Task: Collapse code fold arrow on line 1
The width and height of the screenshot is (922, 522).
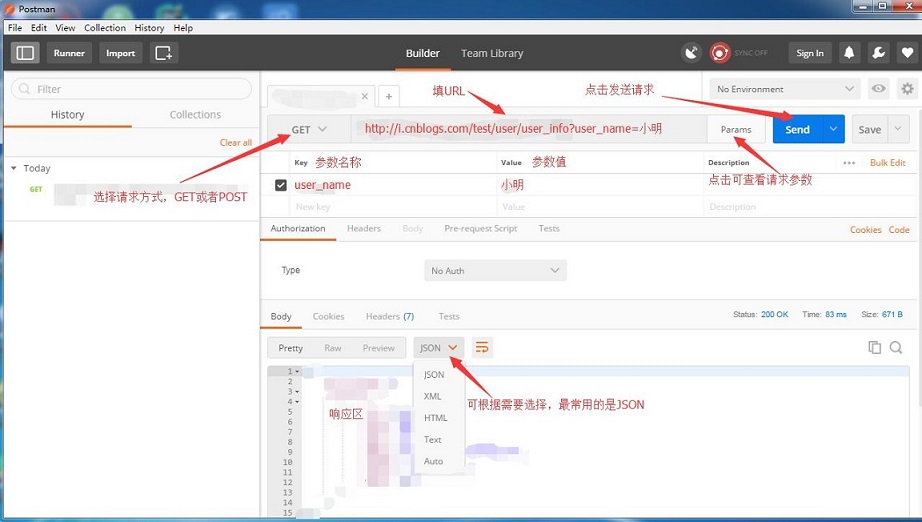Action: [297, 372]
